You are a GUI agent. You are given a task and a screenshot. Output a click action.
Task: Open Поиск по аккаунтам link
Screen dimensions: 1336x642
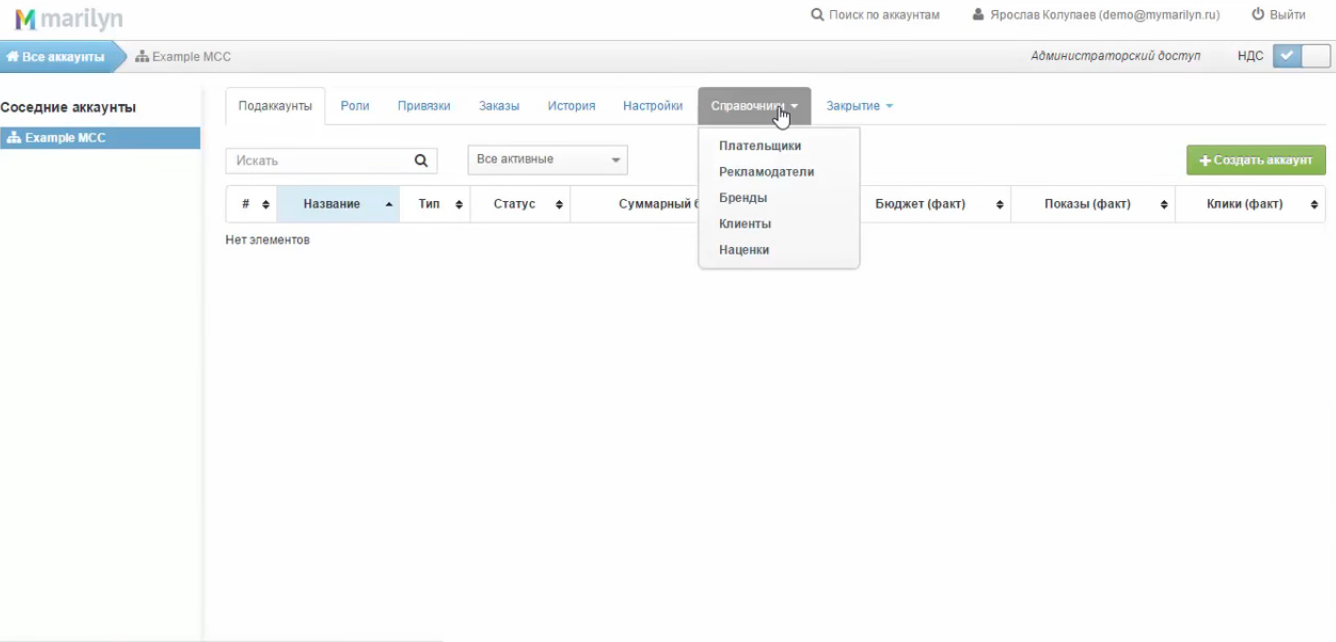point(875,15)
